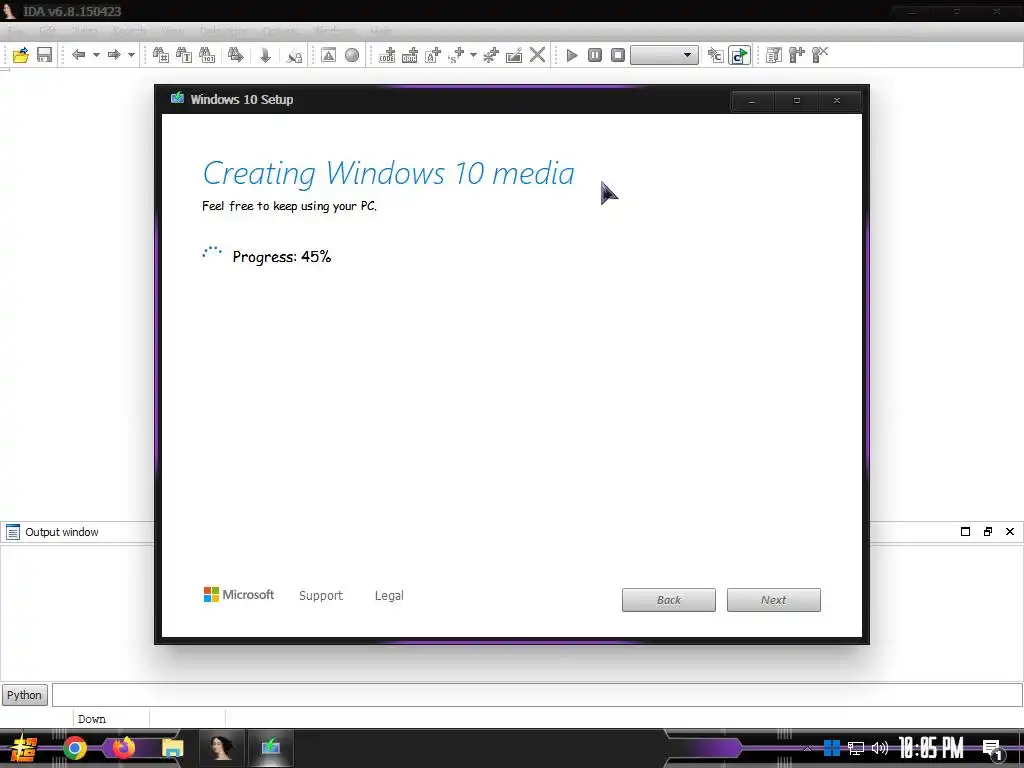Click the structure variable icon with S plus
1024x768 pixels.
(x=456, y=55)
